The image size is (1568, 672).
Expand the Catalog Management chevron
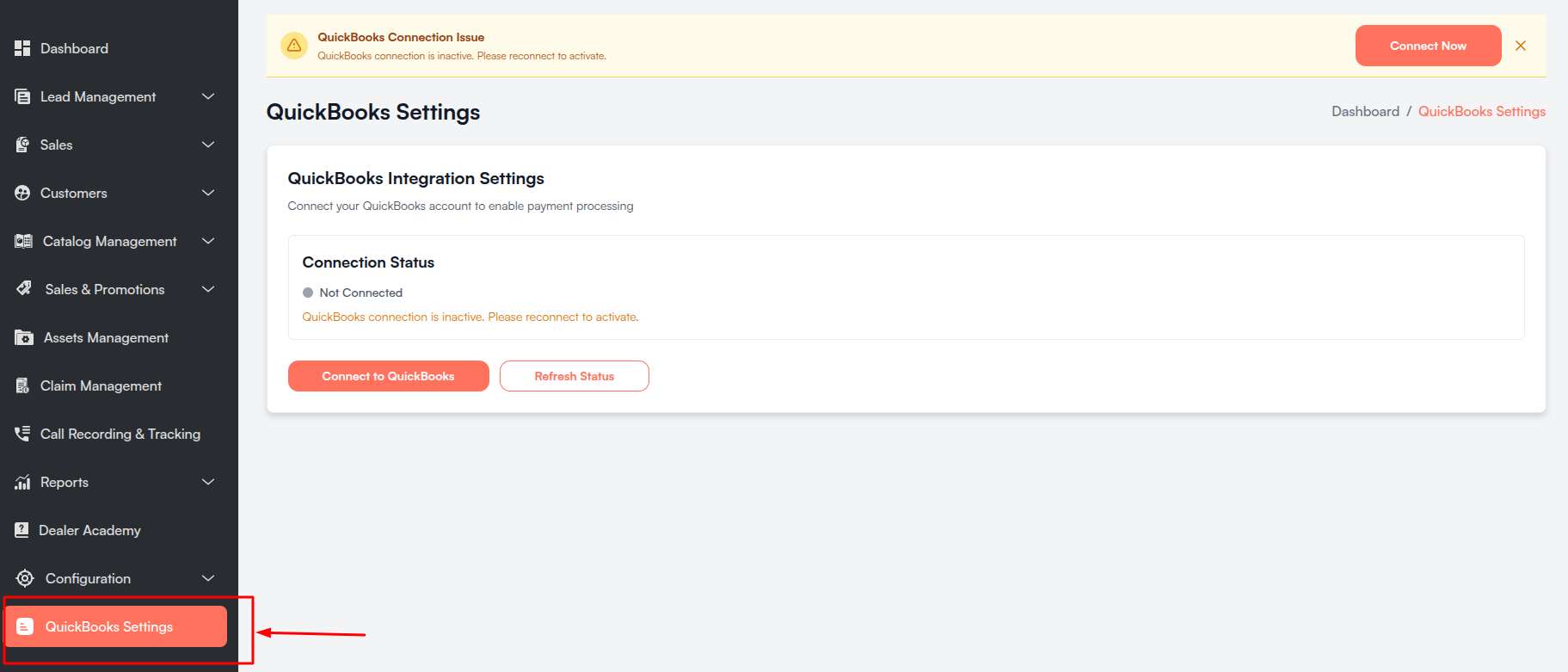click(208, 241)
